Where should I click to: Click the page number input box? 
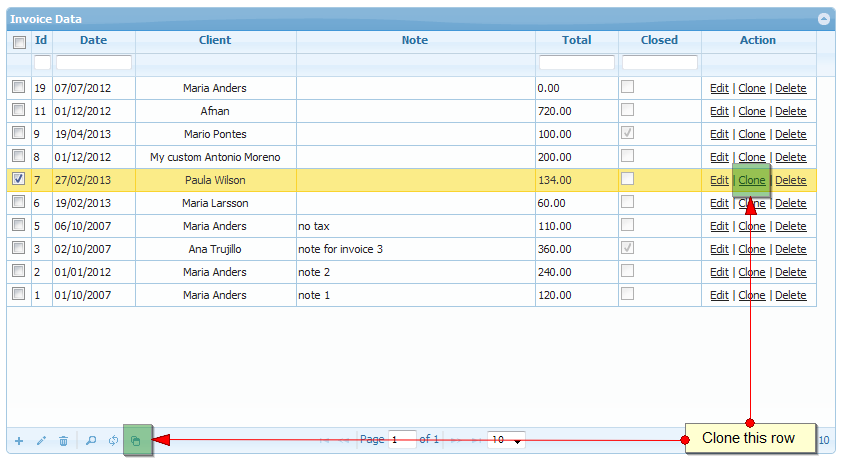click(402, 440)
